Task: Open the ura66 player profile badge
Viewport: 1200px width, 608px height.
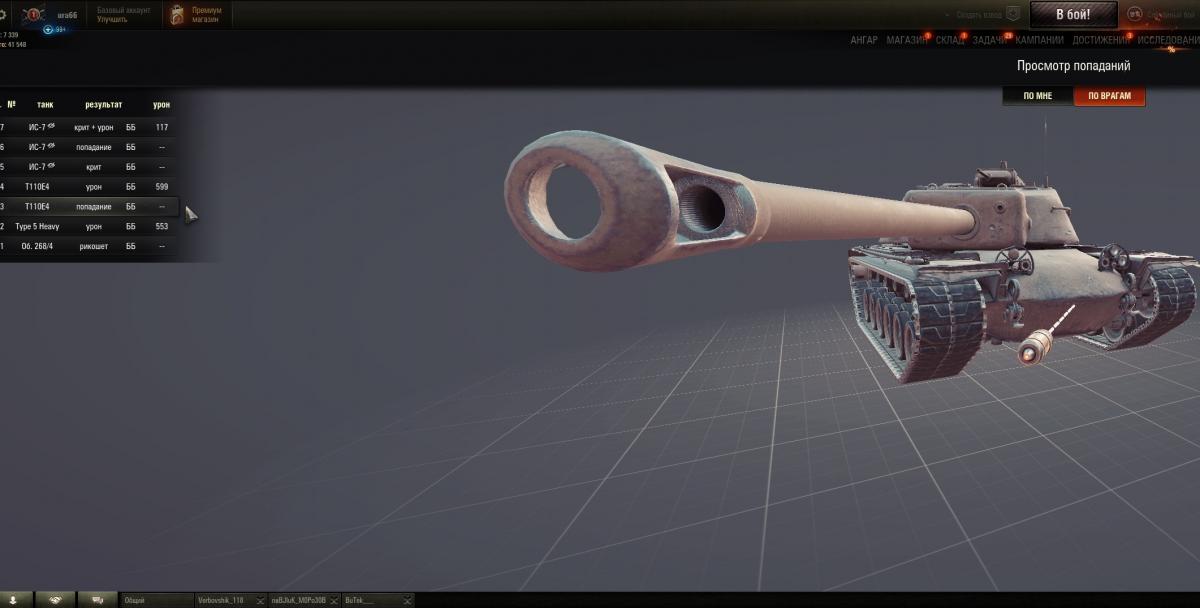Action: (x=33, y=15)
